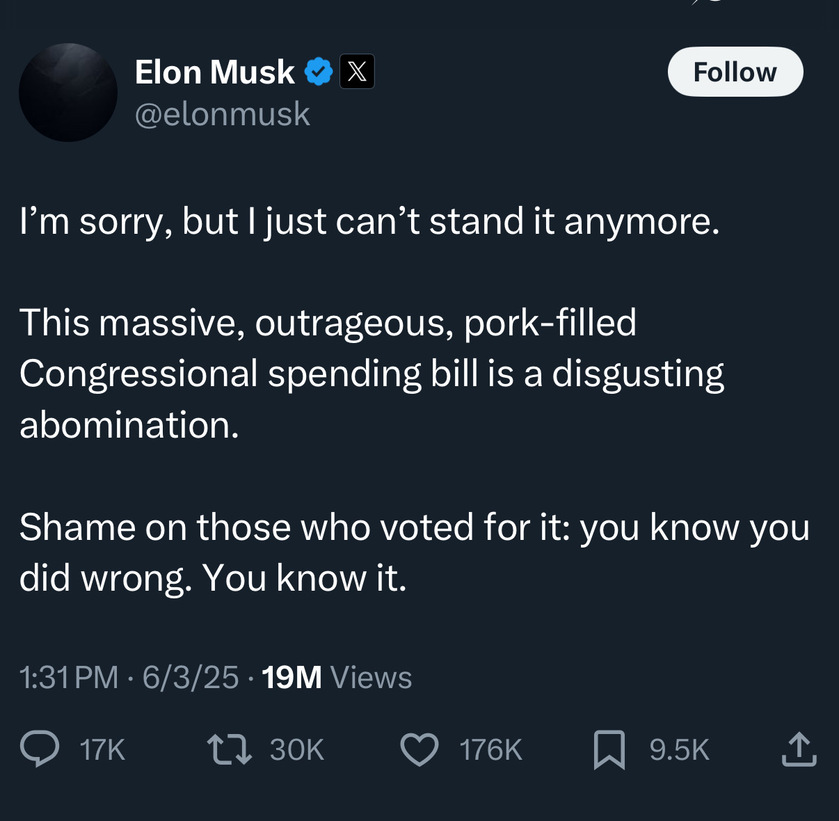Viewport: 839px width, 821px height.
Task: Click the 'I'm sorry, but I just can't' sentence
Action: tap(370, 221)
